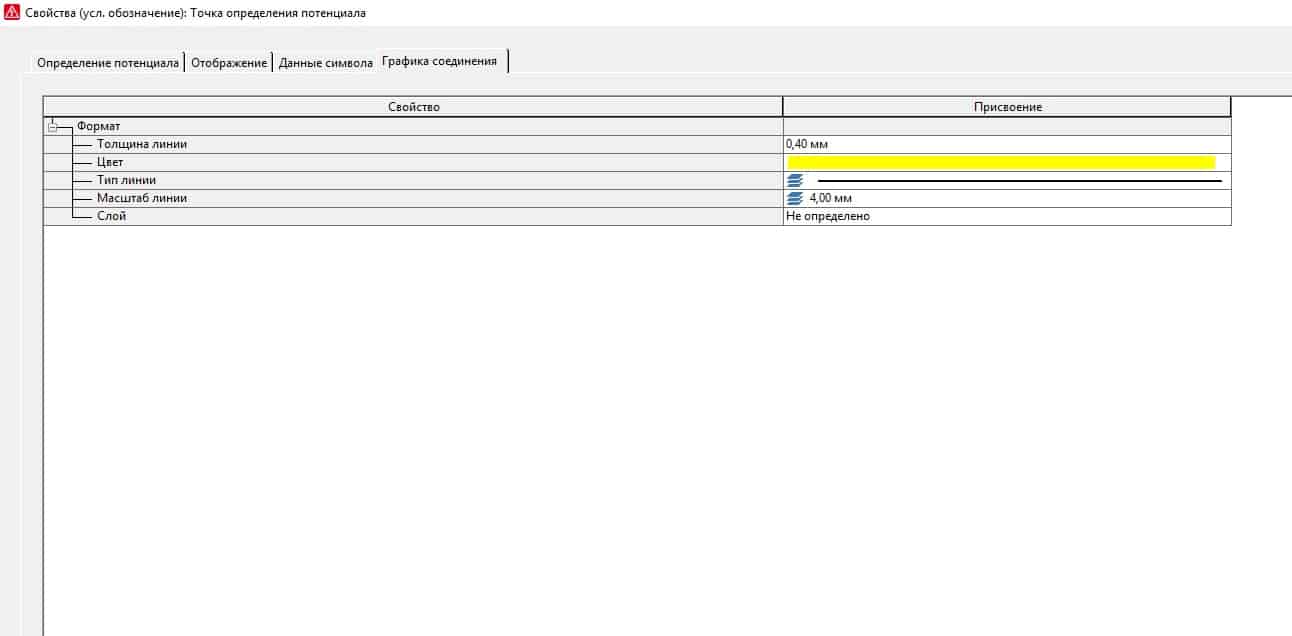The width and height of the screenshot is (1292, 636).
Task: Select the Графика соединения tab
Action: tap(440, 61)
